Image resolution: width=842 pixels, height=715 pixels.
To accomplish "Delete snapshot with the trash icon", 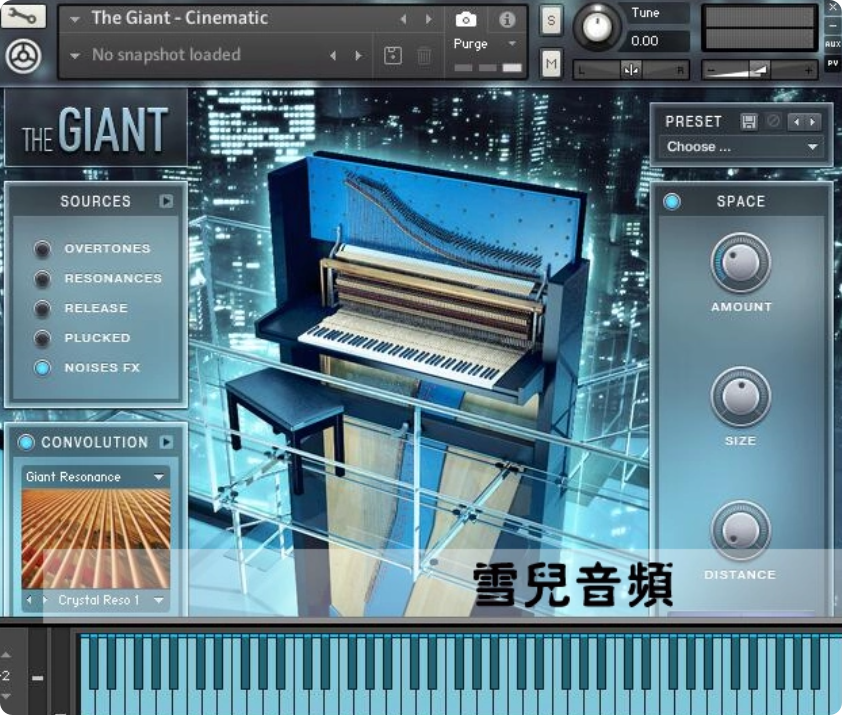I will 424,55.
